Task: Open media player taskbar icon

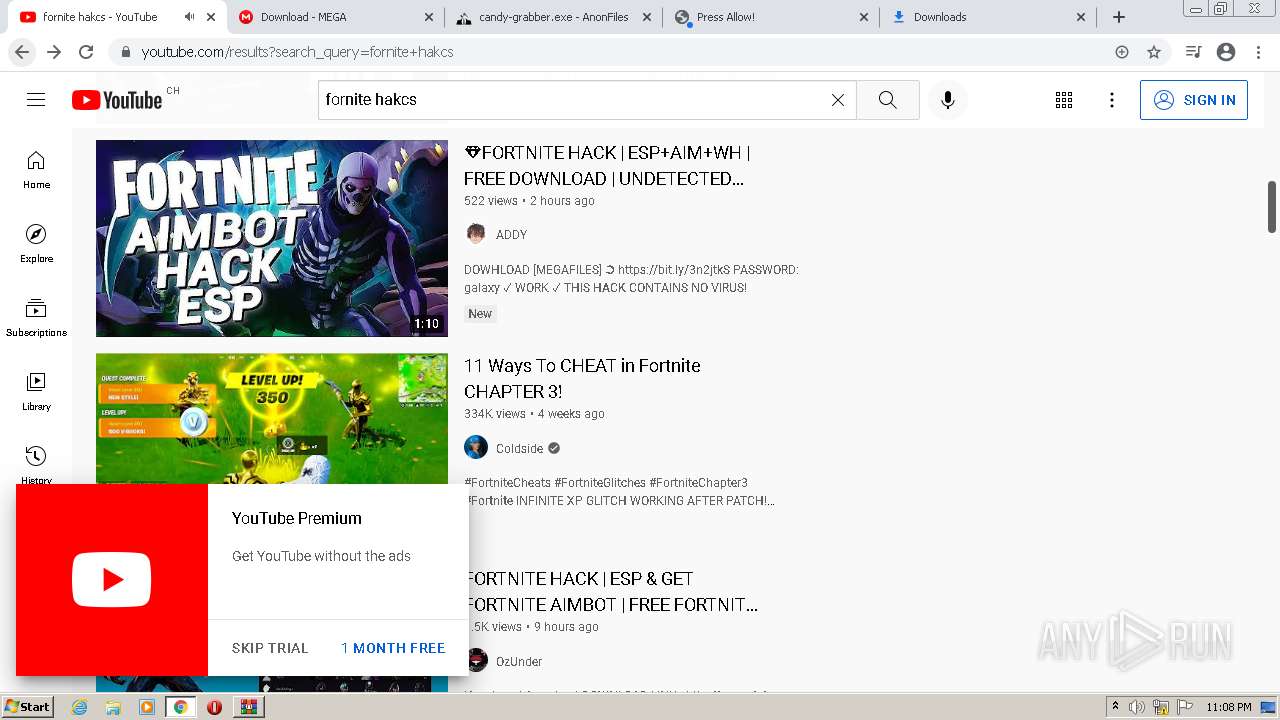Action: pyautogui.click(x=147, y=707)
